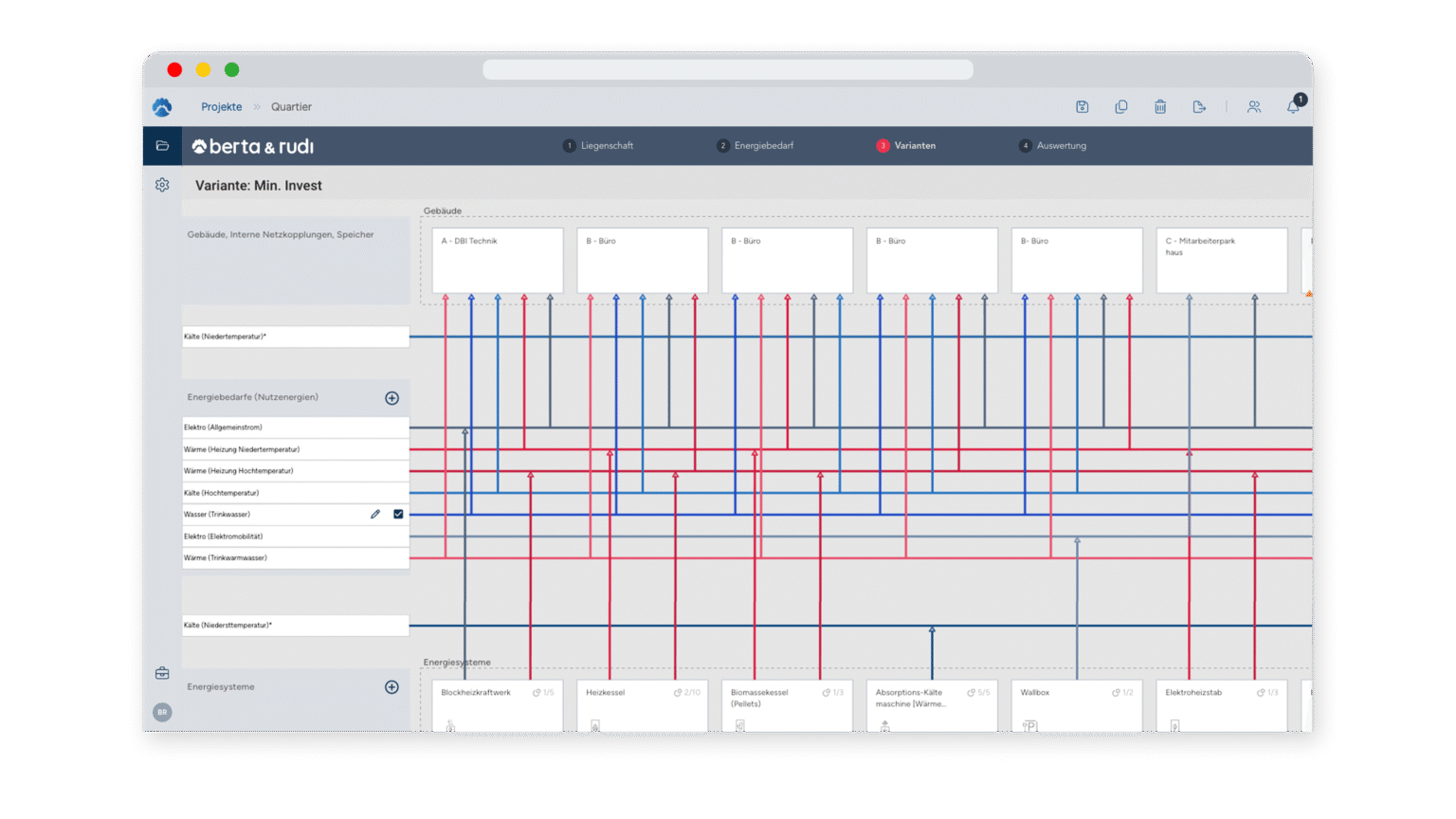Viewport: 1456px width, 819px height.
Task: Click the export file icon
Action: click(1199, 107)
